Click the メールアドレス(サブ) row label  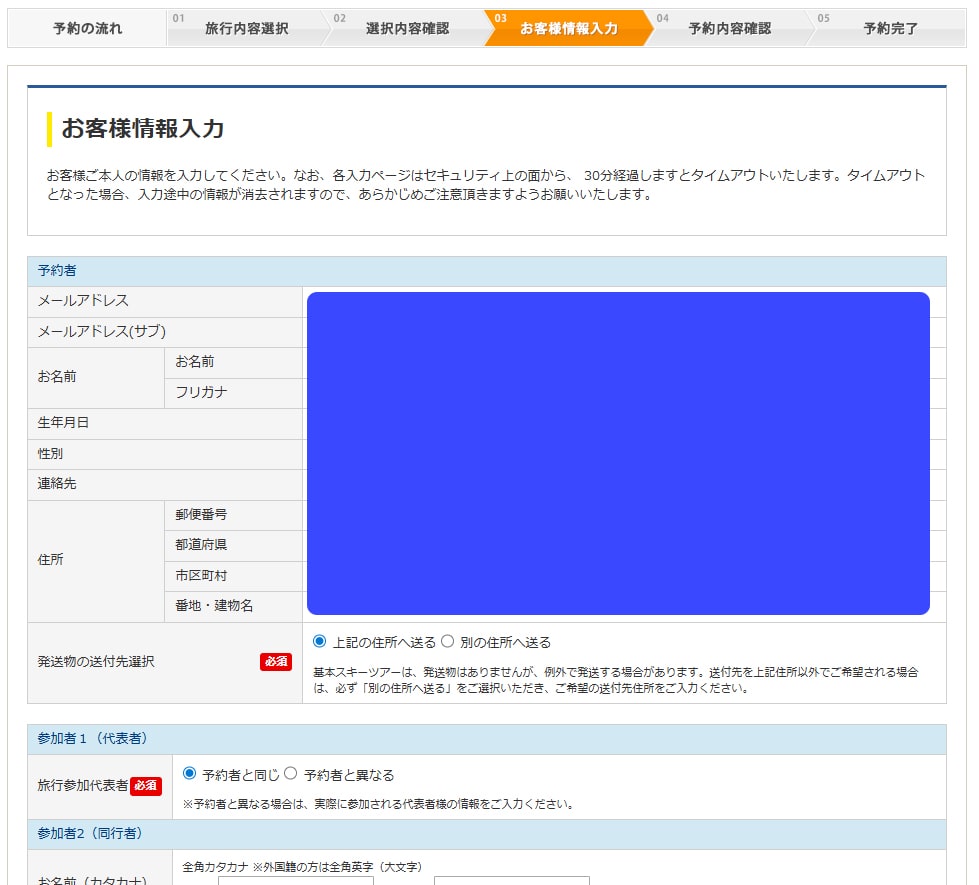point(102,332)
